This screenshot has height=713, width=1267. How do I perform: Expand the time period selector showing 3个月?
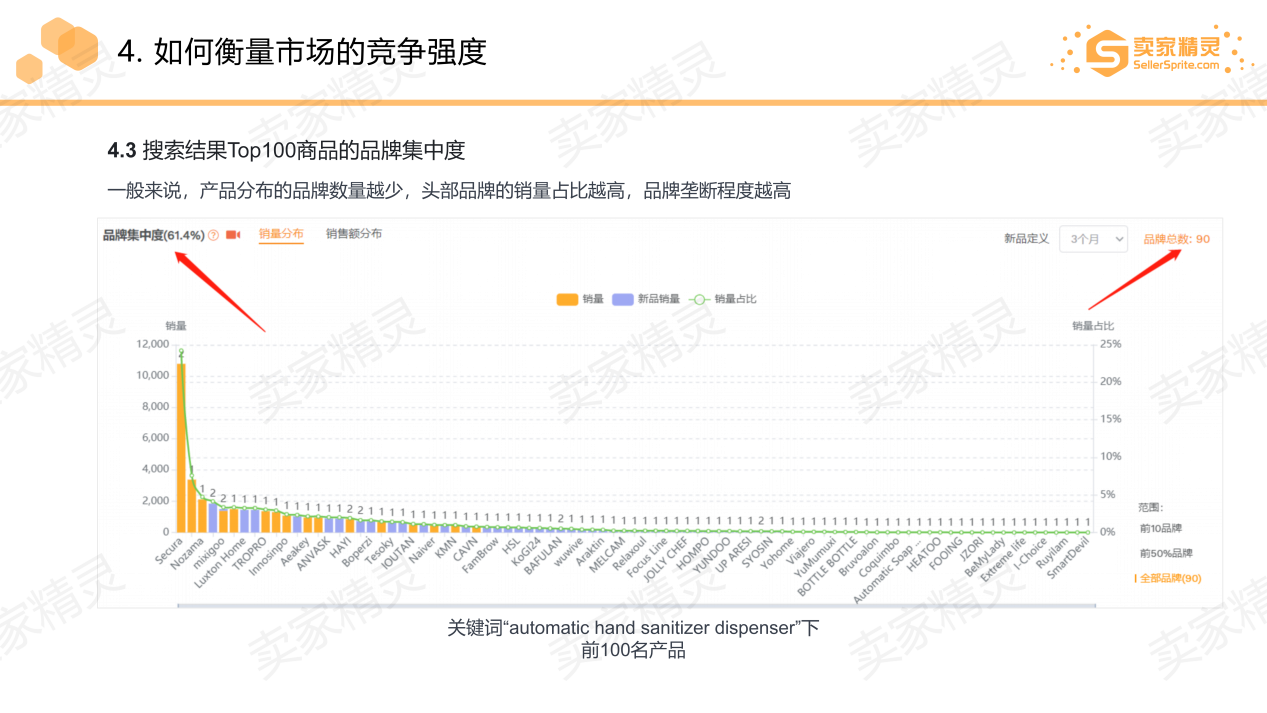tap(1093, 239)
